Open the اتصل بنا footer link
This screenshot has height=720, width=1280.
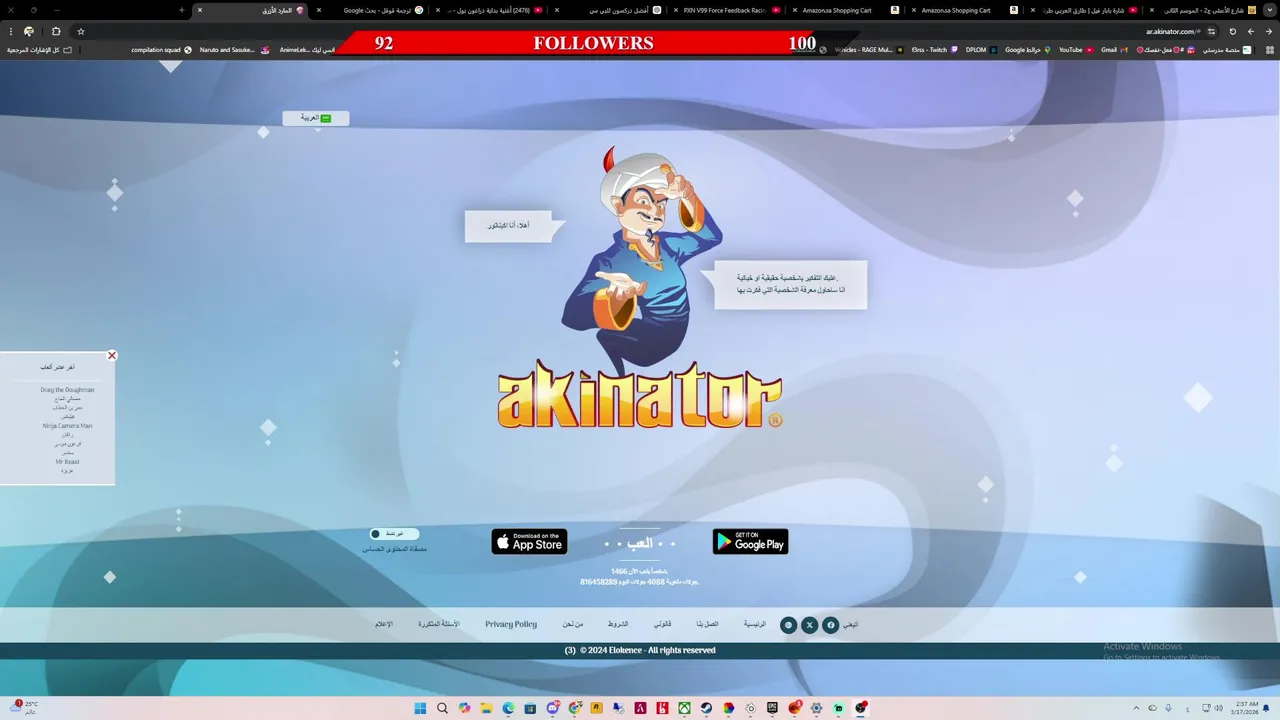(x=707, y=624)
